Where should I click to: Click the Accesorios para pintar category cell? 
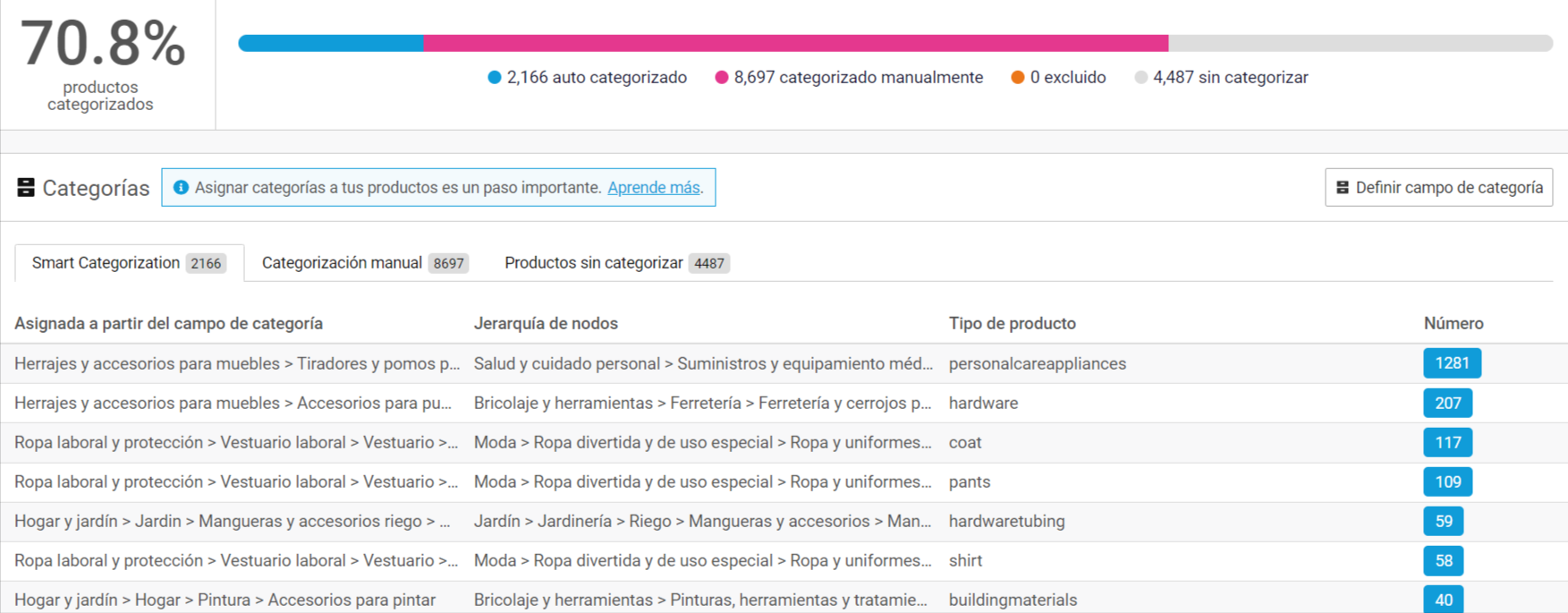point(225,600)
